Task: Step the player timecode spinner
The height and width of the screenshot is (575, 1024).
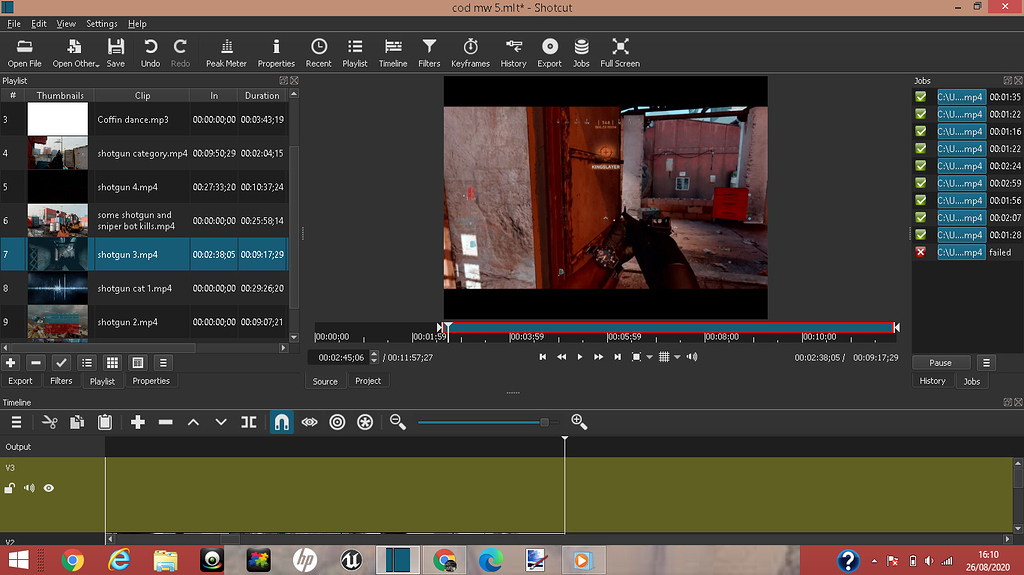Action: (374, 357)
